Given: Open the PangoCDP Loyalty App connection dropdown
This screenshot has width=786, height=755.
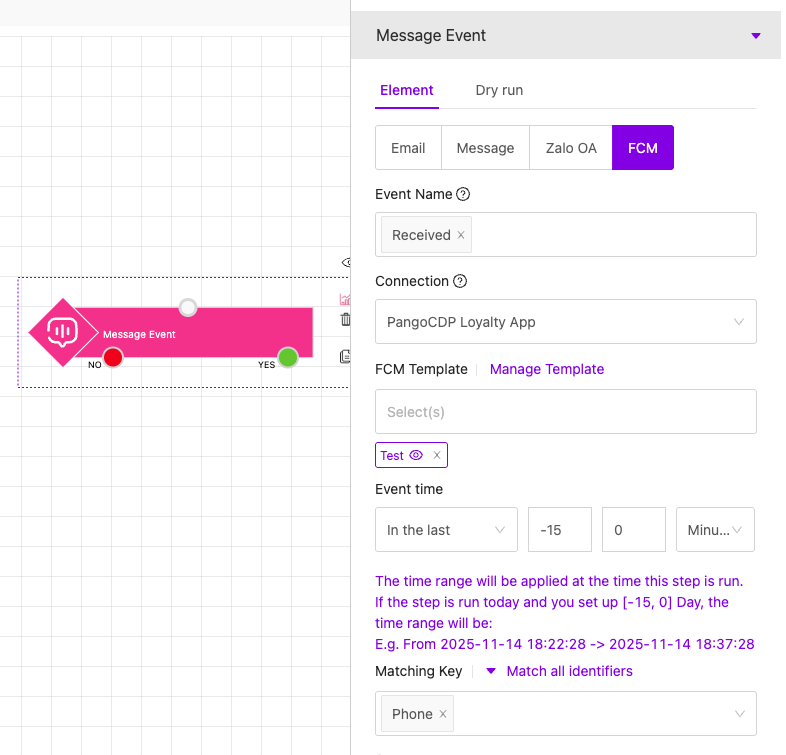Looking at the screenshot, I should pos(565,322).
